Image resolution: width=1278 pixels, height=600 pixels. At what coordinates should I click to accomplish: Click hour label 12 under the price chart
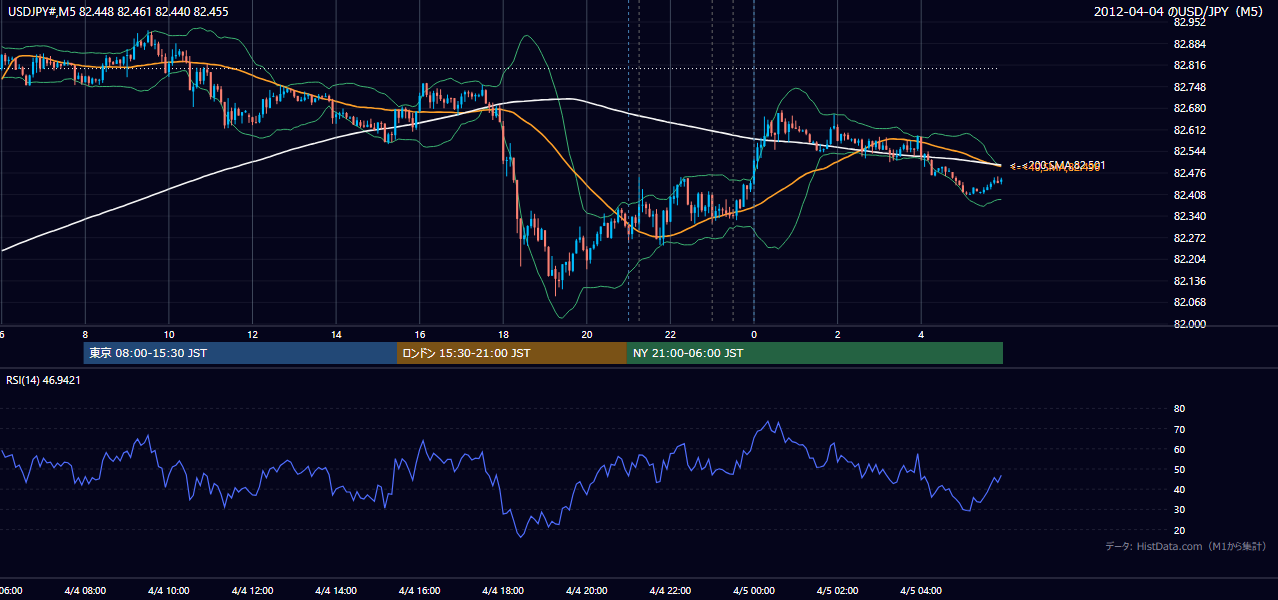(252, 334)
